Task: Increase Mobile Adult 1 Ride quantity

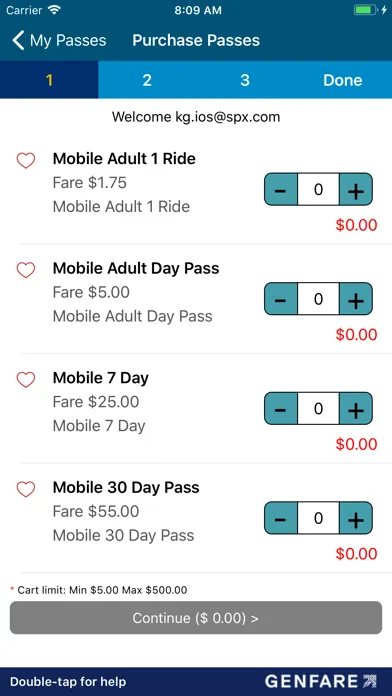Action: [356, 190]
